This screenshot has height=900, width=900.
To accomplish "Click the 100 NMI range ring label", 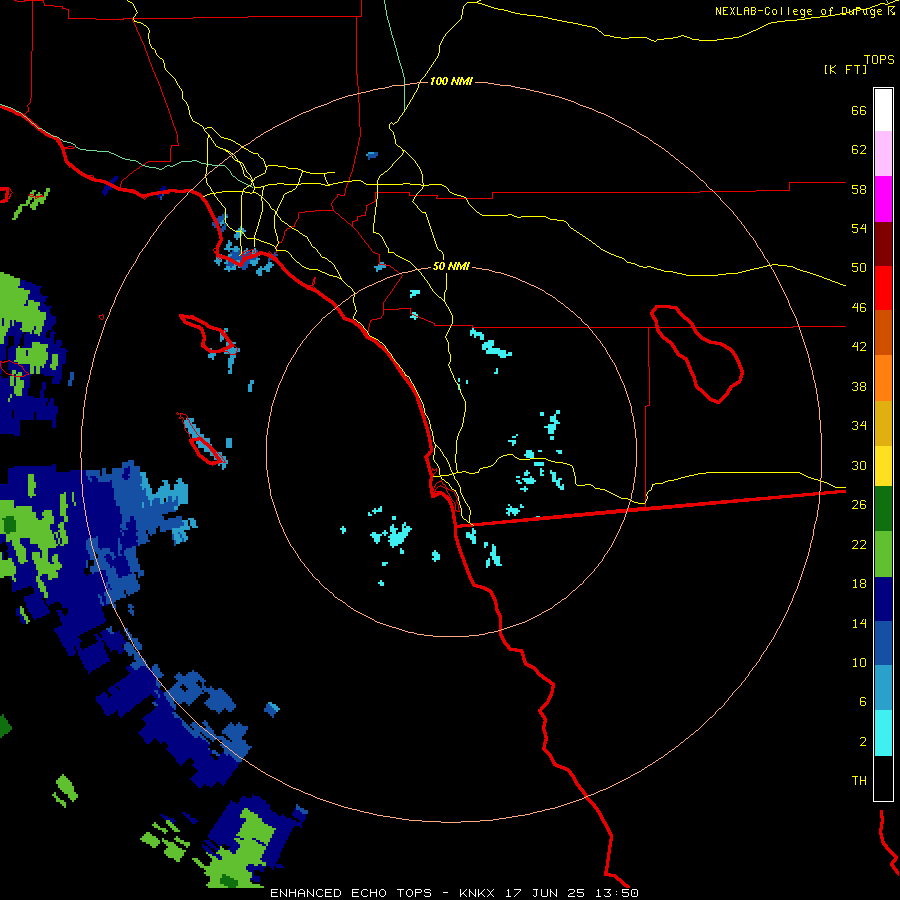I will click(451, 82).
